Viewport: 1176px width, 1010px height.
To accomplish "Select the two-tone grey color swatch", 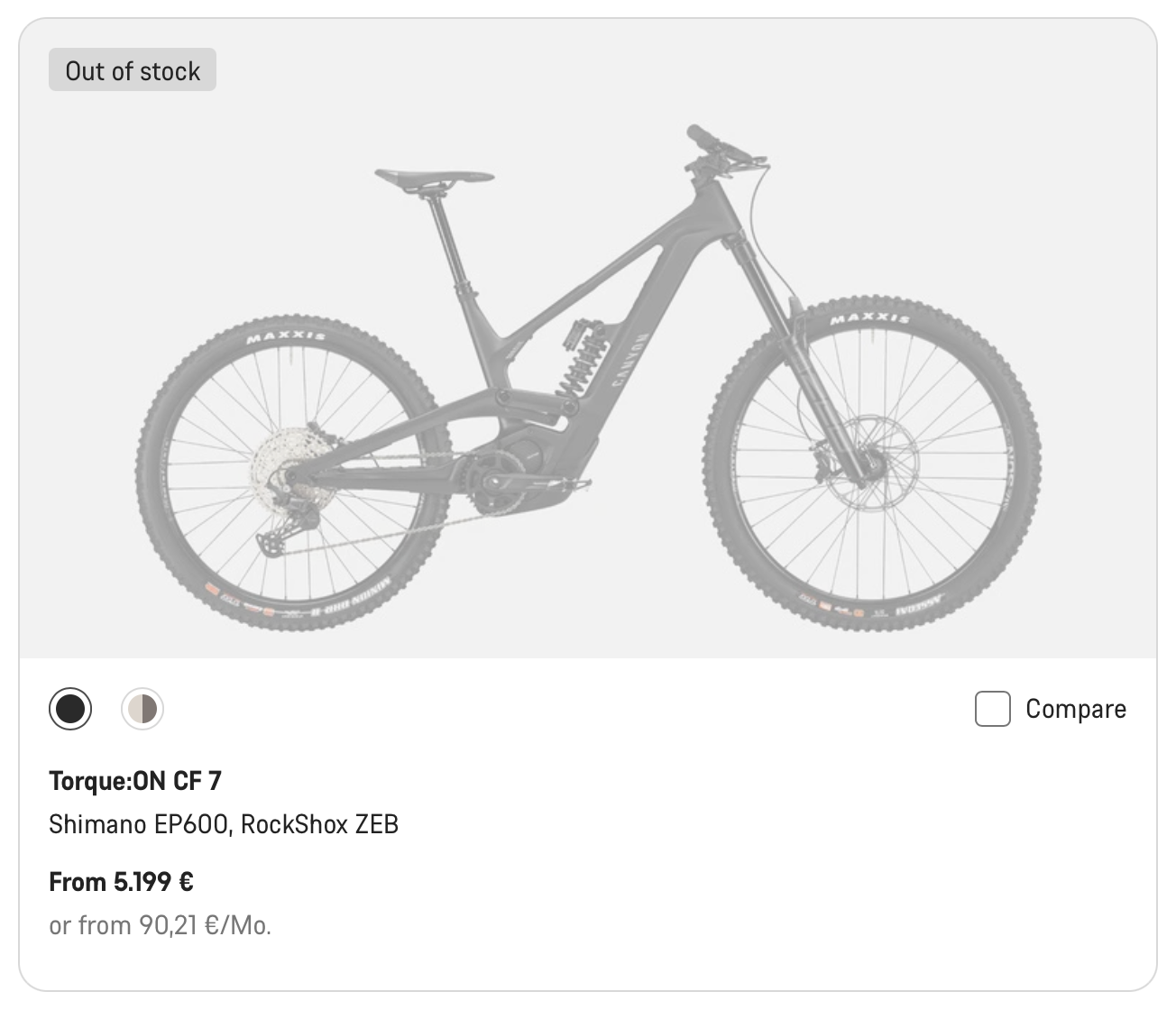I will point(142,709).
